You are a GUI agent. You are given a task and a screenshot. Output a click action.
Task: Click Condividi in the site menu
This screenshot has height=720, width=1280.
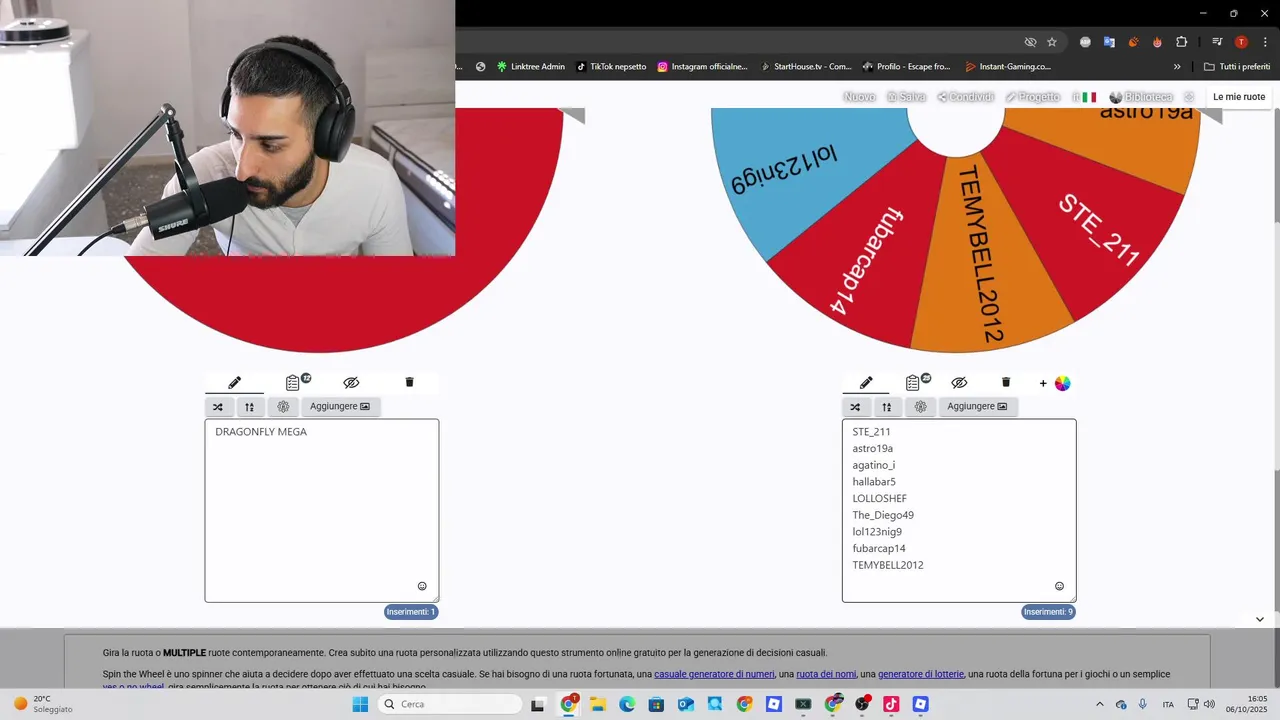[x=965, y=97]
